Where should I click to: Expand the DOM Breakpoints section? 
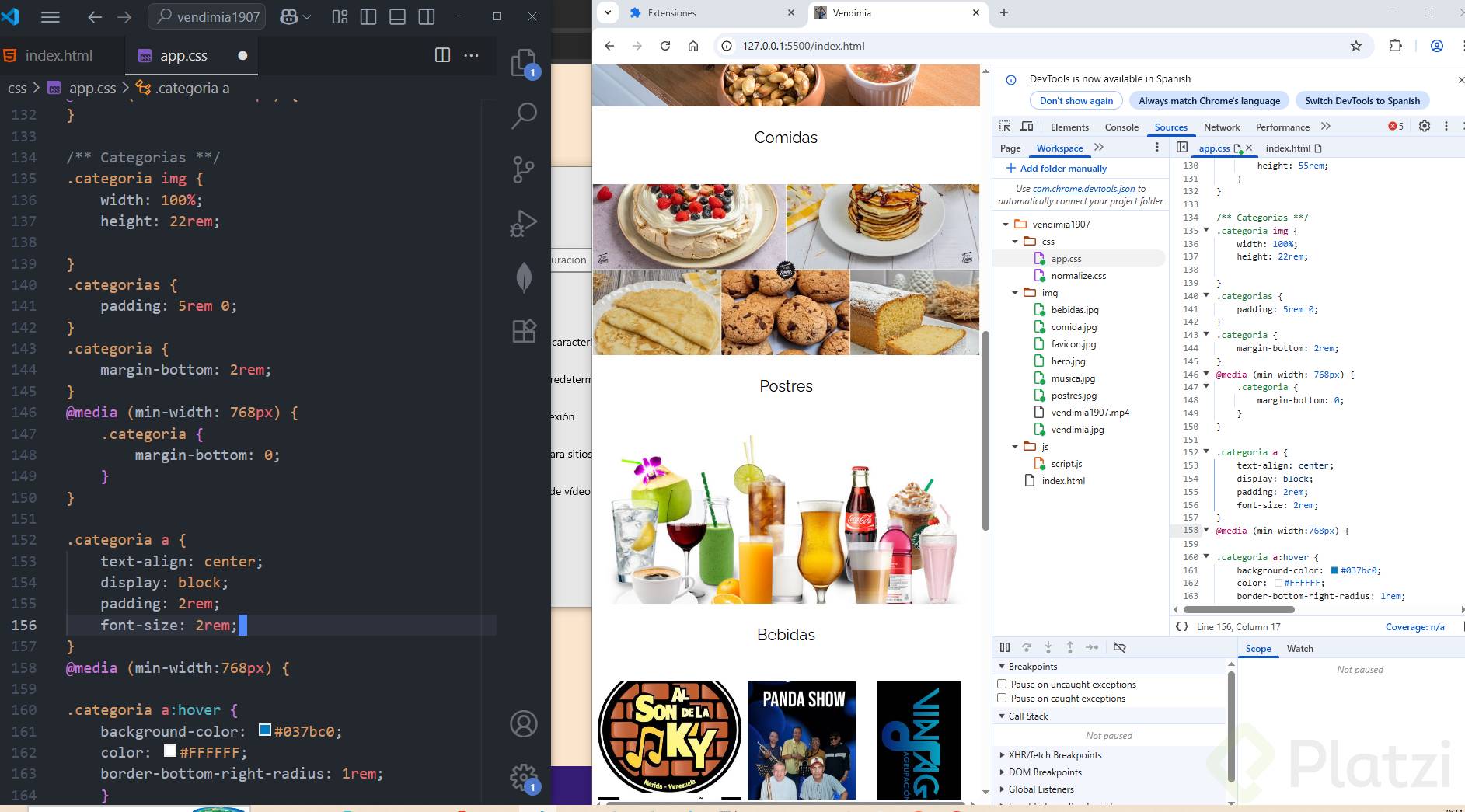point(1002,772)
